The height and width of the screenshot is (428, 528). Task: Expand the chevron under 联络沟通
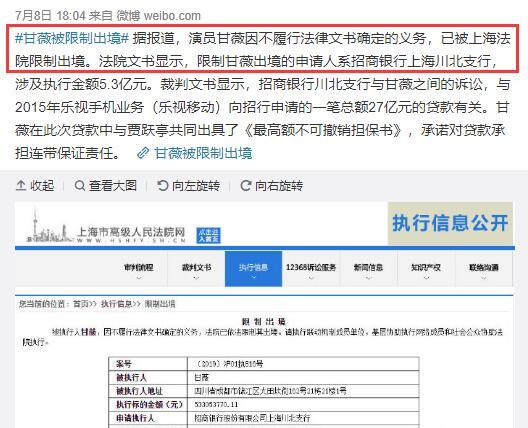484,278
